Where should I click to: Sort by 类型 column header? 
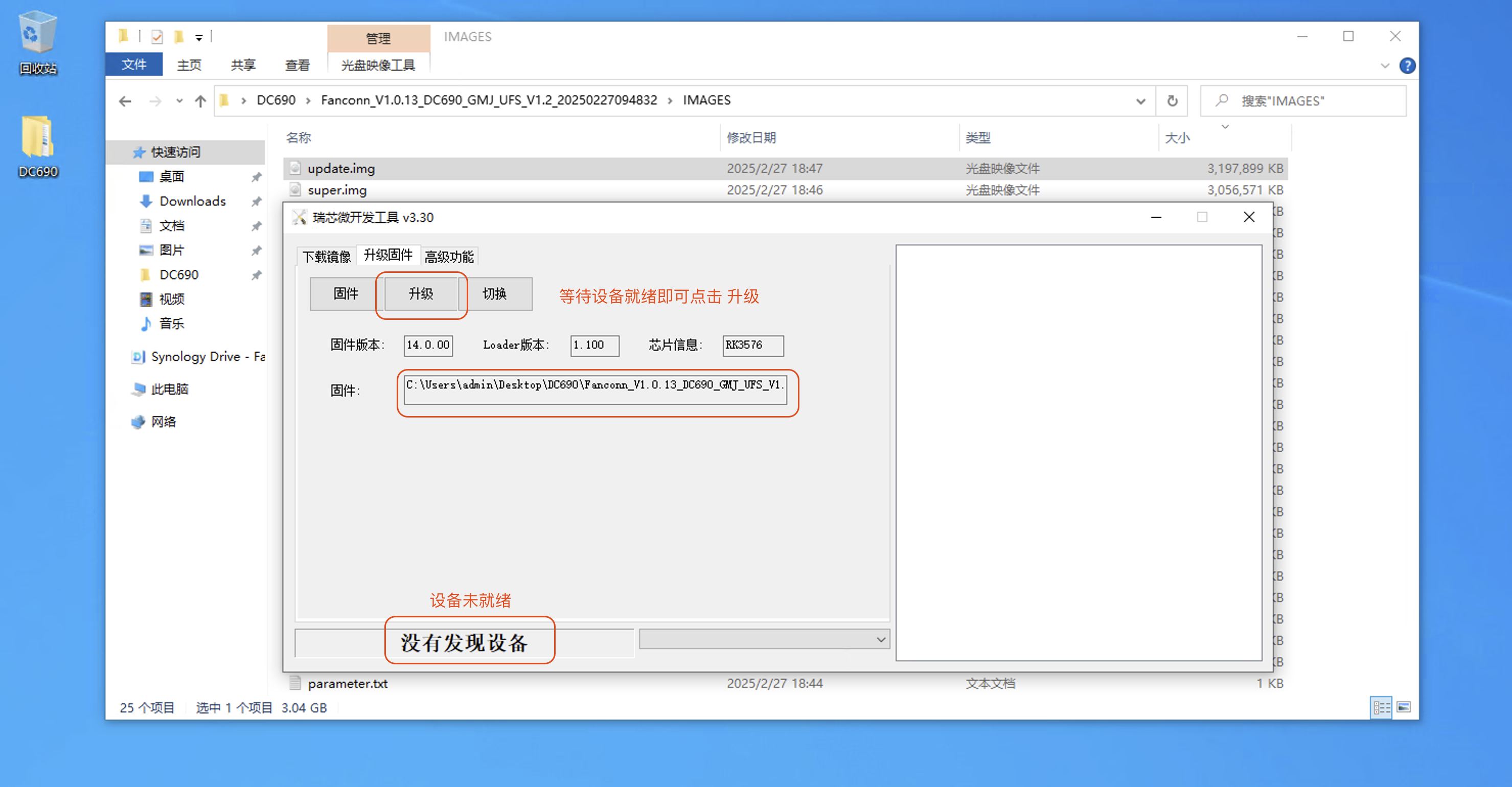(977, 138)
